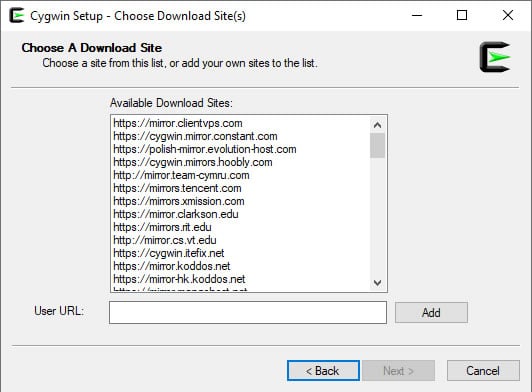Select http://mirror.team-cymru.com entry
The image size is (532, 392).
(x=181, y=175)
